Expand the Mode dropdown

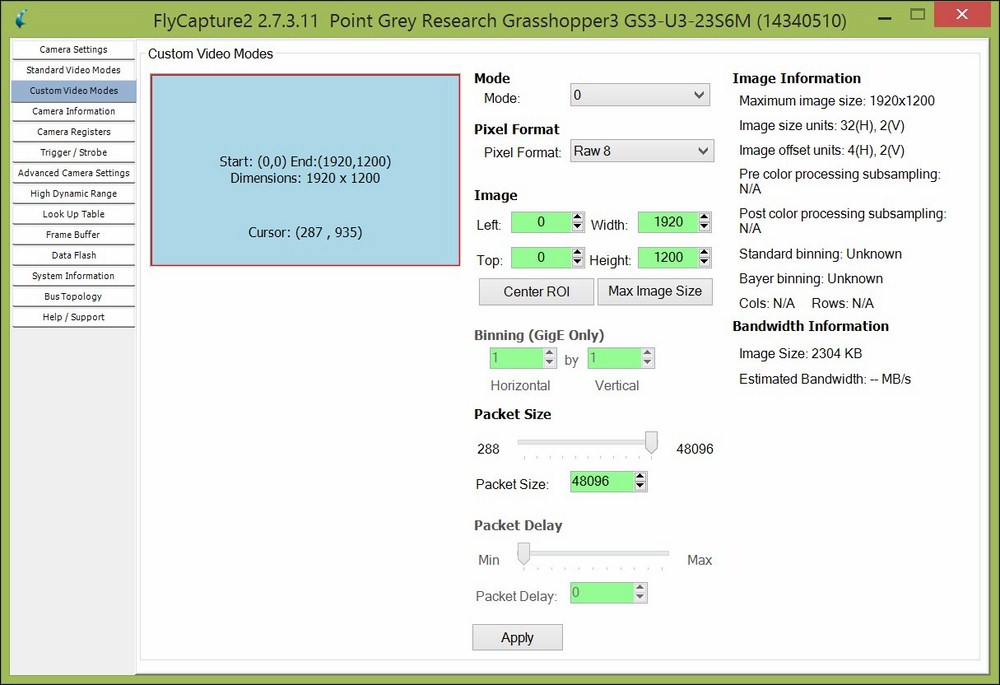coord(640,95)
